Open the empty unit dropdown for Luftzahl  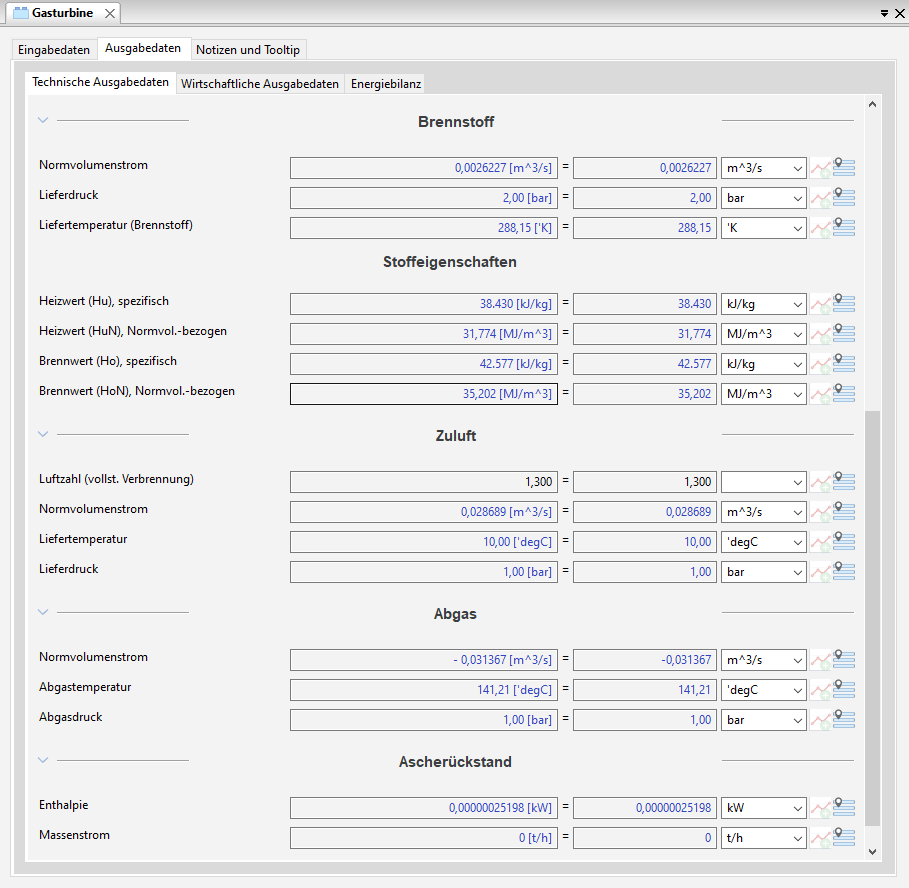point(763,482)
